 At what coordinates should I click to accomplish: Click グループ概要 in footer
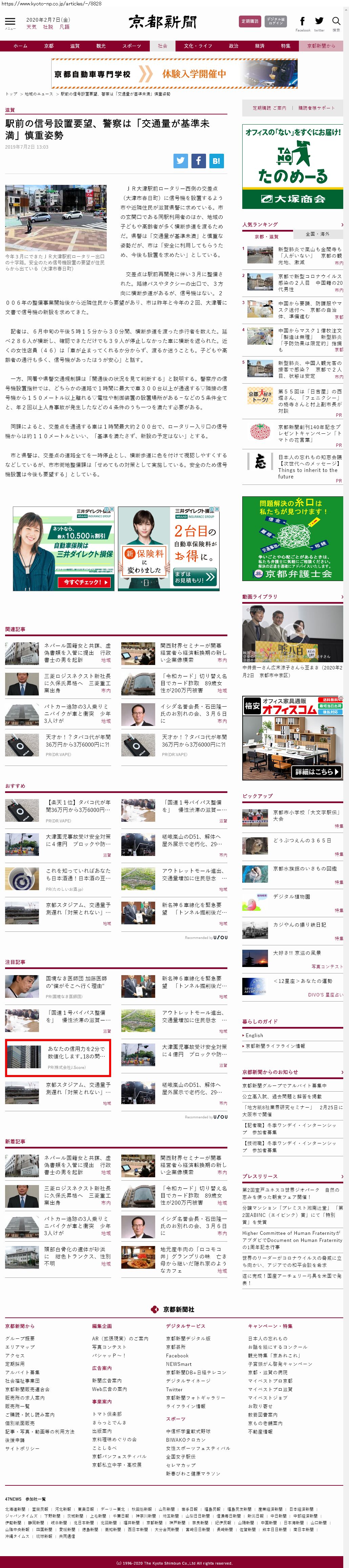[20, 1338]
